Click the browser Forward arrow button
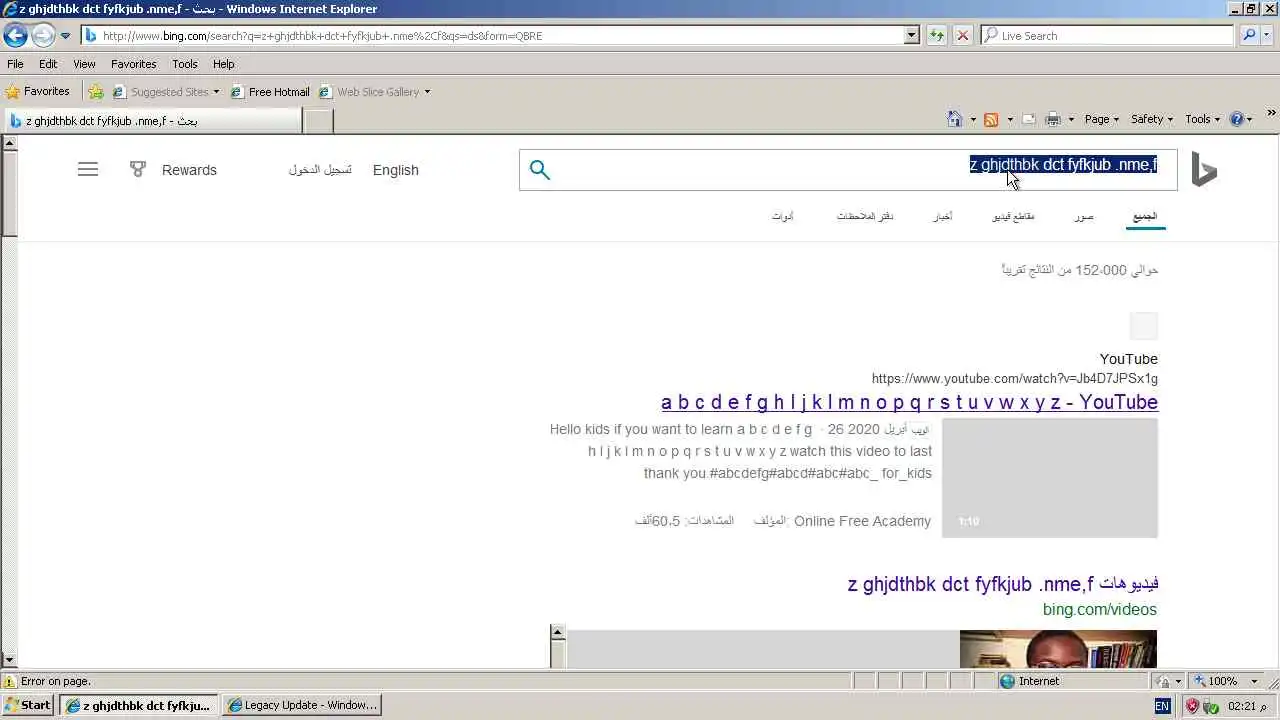Screen dimensions: 1280x720 pyautogui.click(x=43, y=35)
